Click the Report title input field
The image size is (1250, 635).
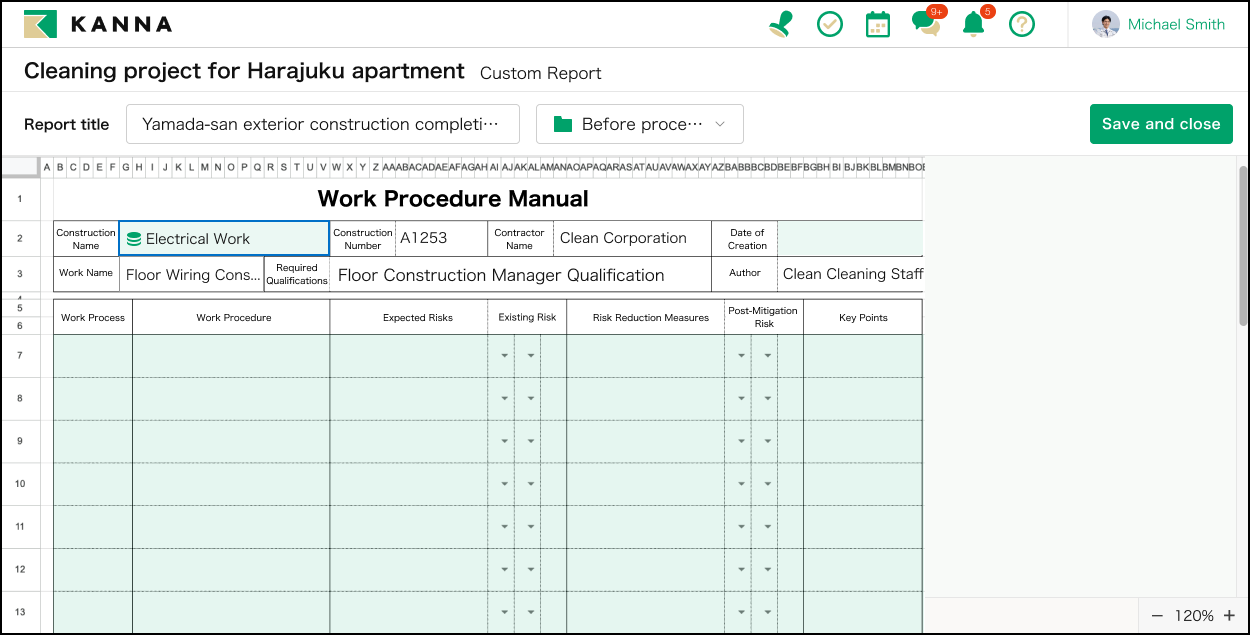(322, 124)
